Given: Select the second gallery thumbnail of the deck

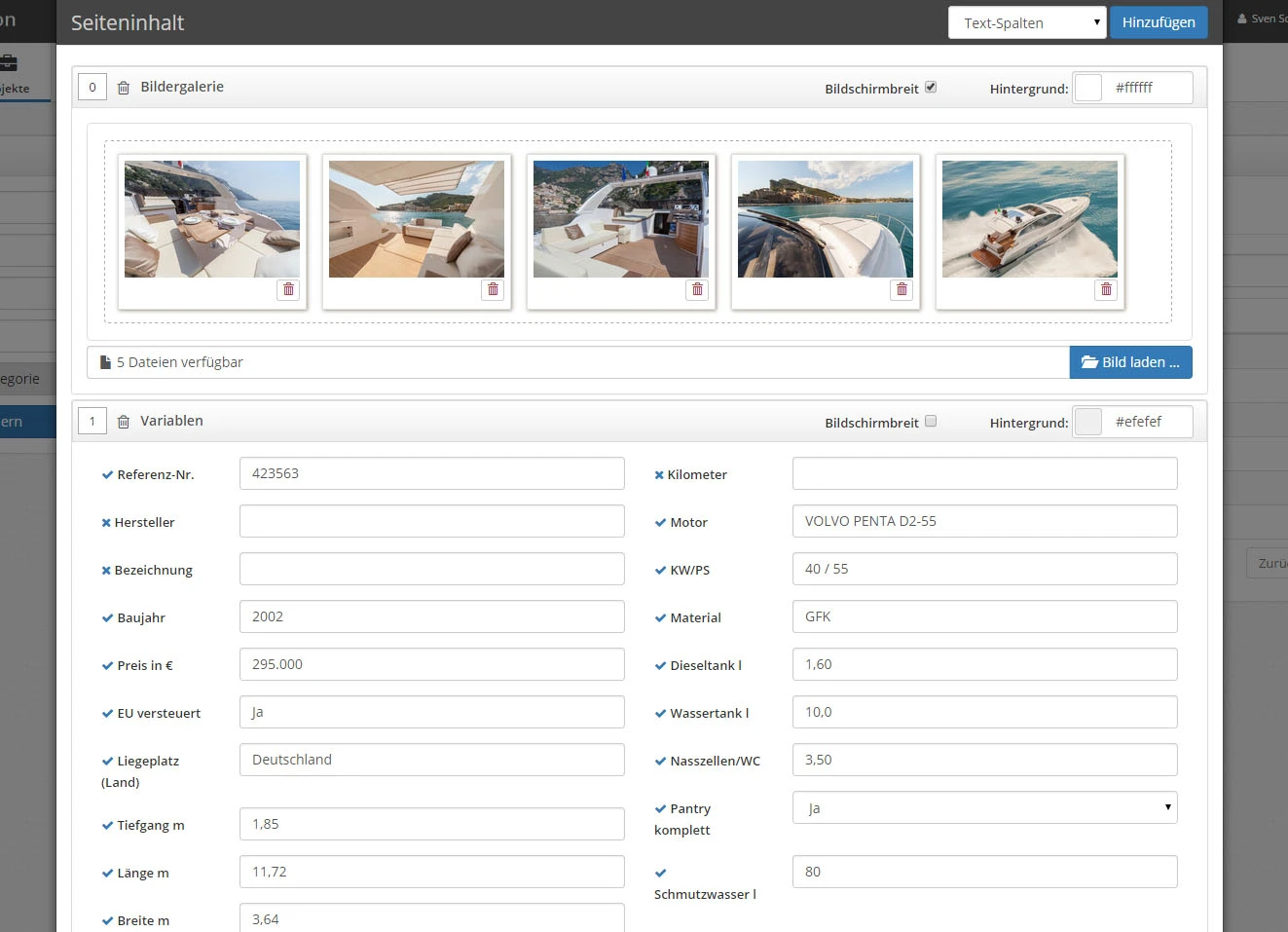Looking at the screenshot, I should pyautogui.click(x=417, y=219).
